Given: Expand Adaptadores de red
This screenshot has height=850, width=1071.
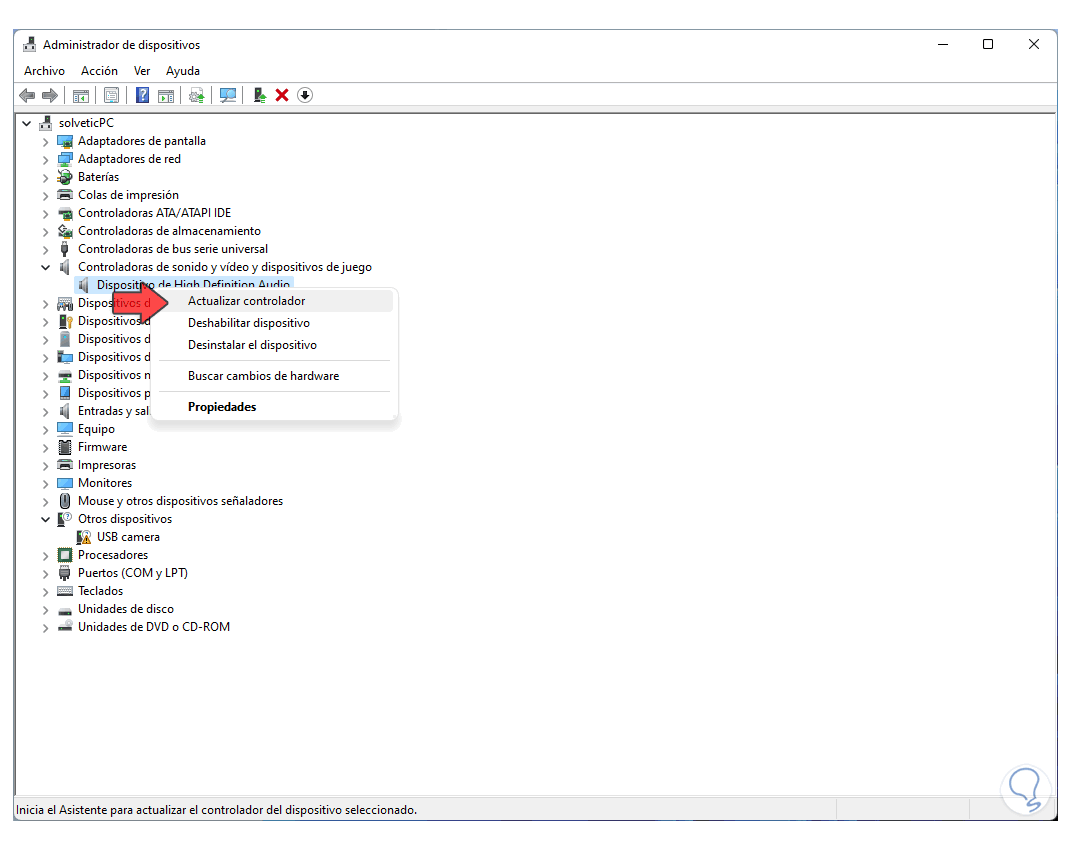Looking at the screenshot, I should pyautogui.click(x=45, y=159).
